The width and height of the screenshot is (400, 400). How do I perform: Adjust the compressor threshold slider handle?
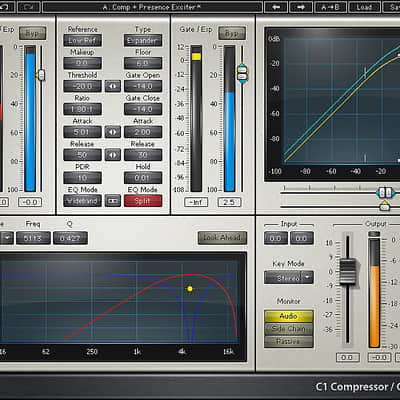point(41,75)
